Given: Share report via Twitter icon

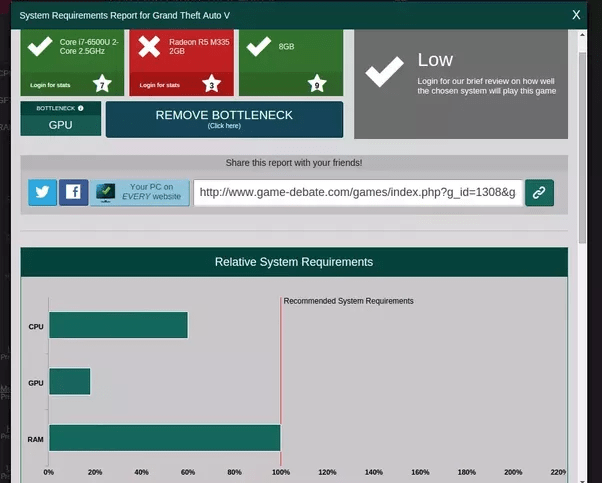Looking at the screenshot, I should (x=43, y=192).
